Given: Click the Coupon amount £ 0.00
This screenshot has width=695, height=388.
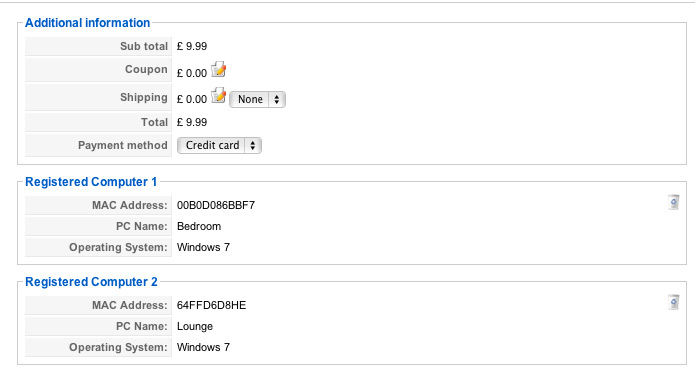Looking at the screenshot, I should click(191, 73).
